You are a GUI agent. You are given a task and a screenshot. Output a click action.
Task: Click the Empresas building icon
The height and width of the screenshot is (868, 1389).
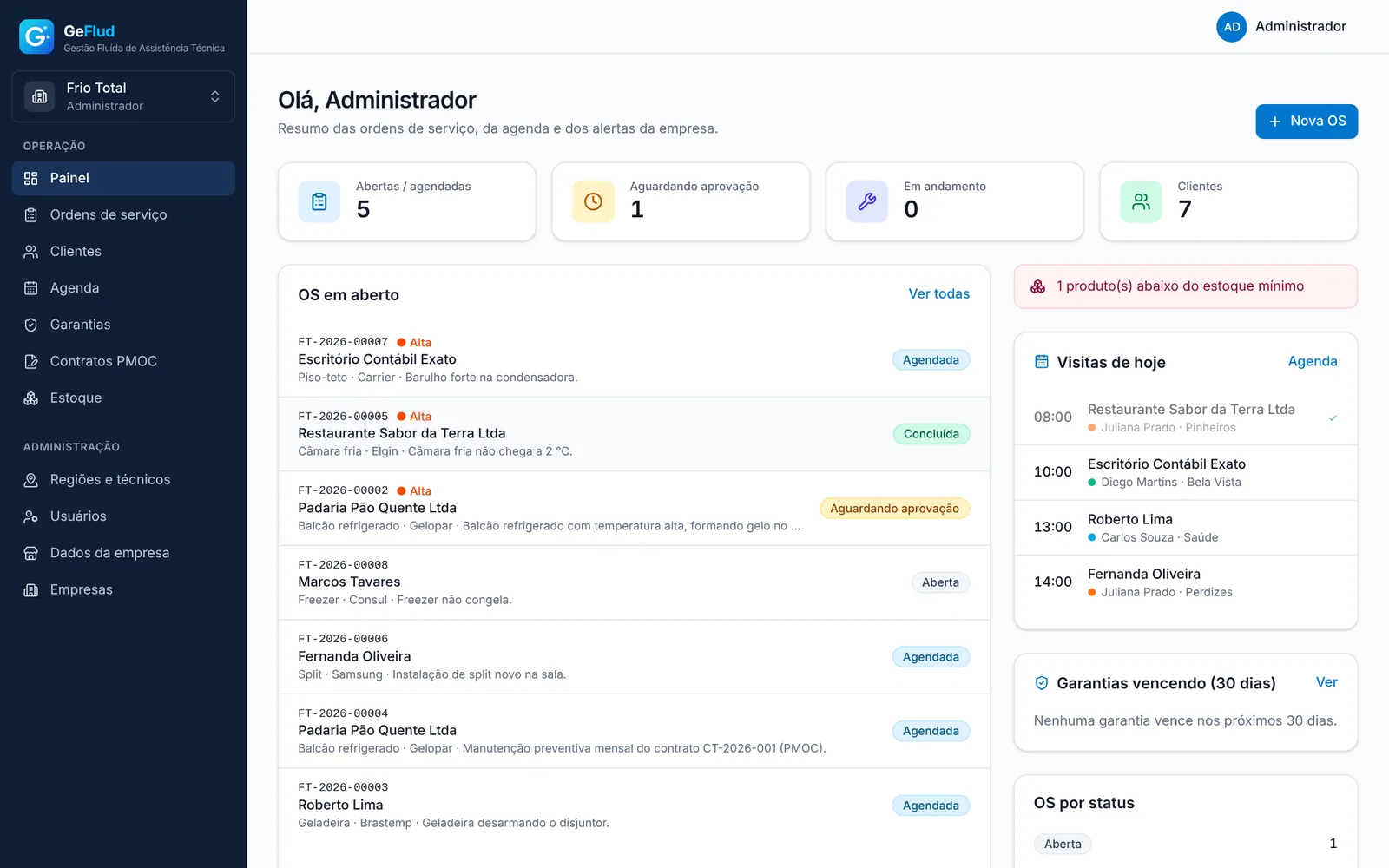click(31, 590)
